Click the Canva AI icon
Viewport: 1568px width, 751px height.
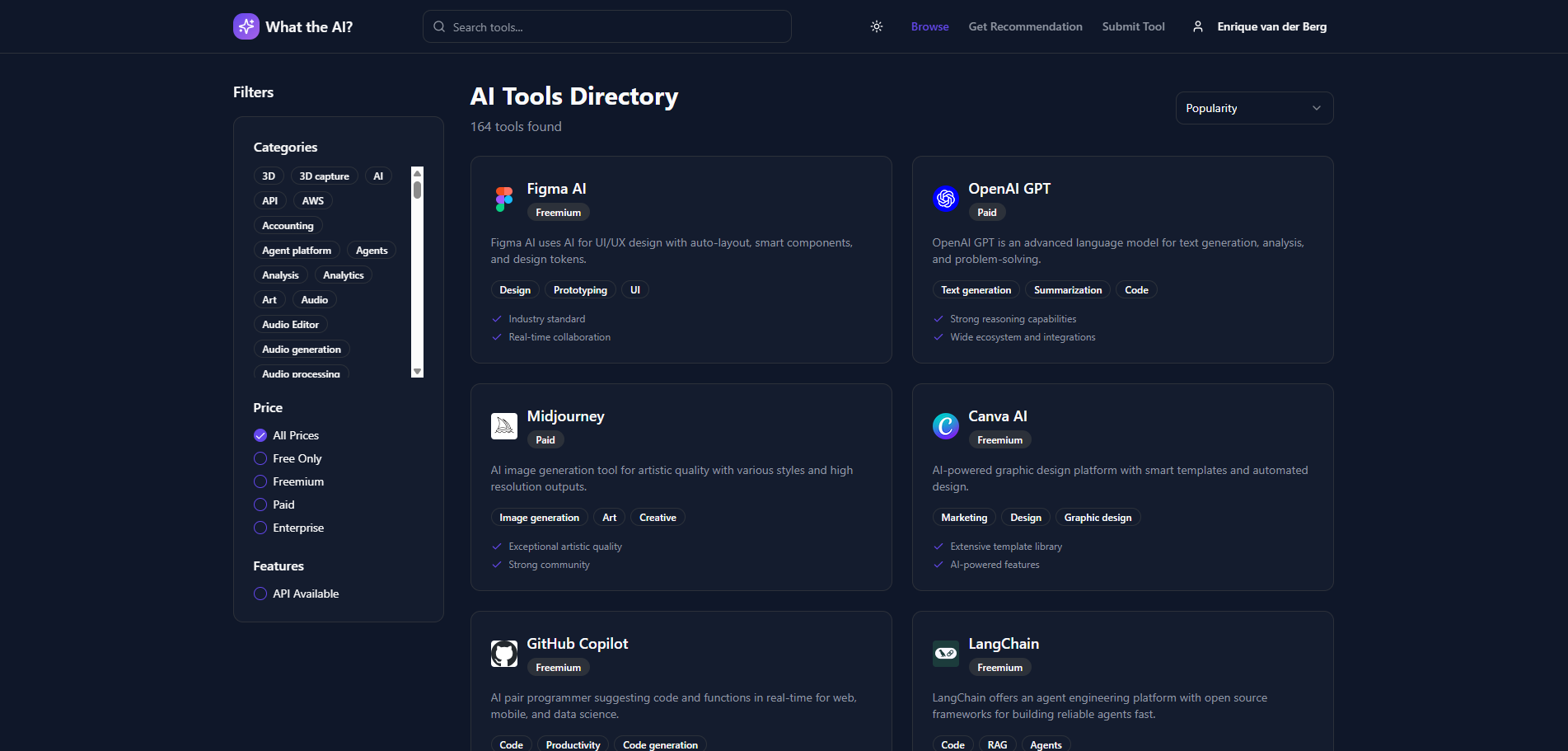coord(945,426)
